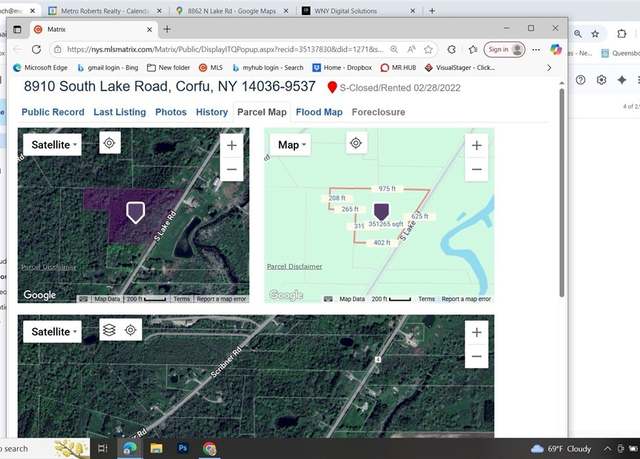Expand the hidden favorites bar items chevron
The image size is (640, 459).
[x=549, y=68]
